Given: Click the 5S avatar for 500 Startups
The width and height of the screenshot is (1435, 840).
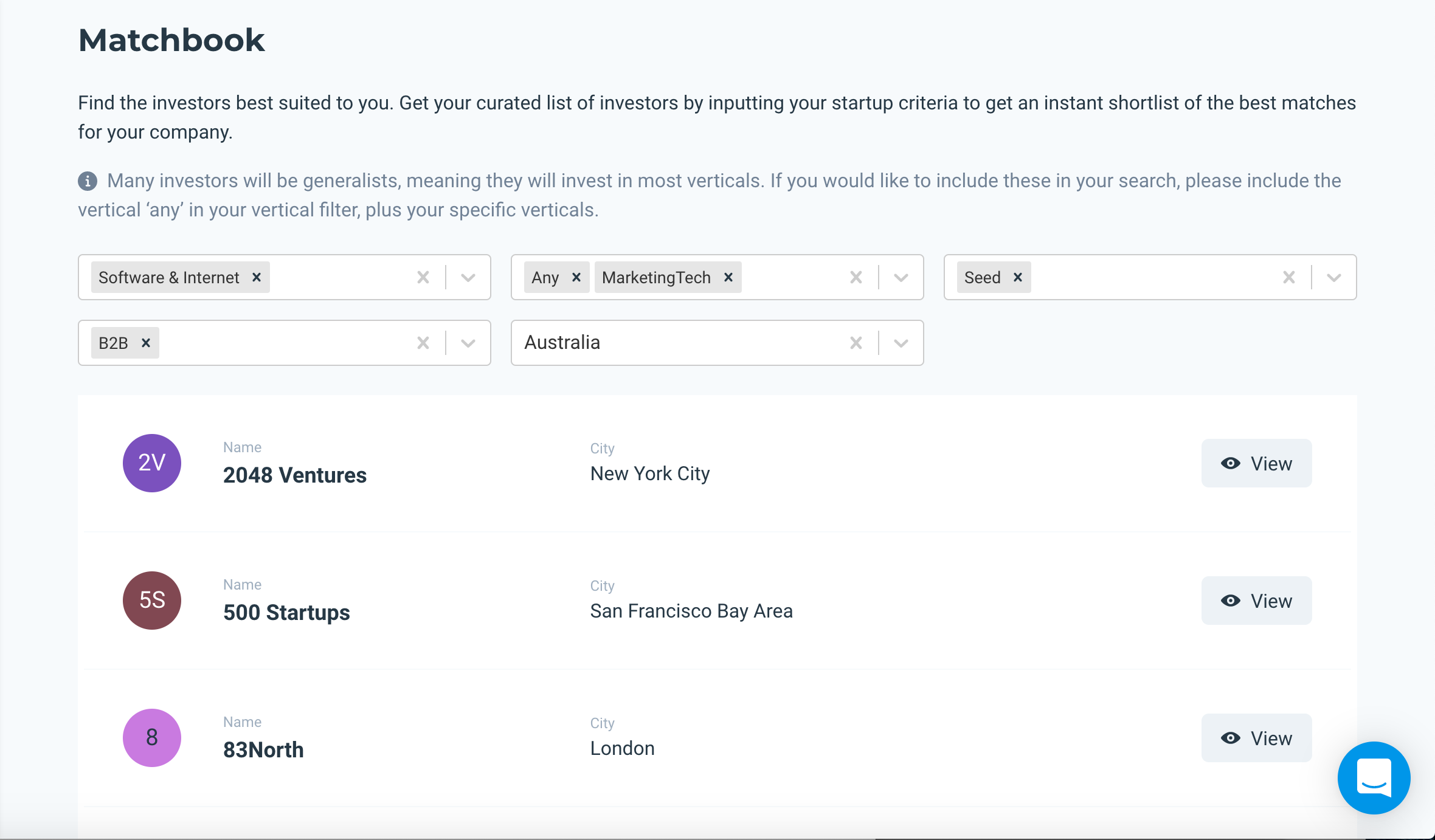Looking at the screenshot, I should click(x=152, y=601).
